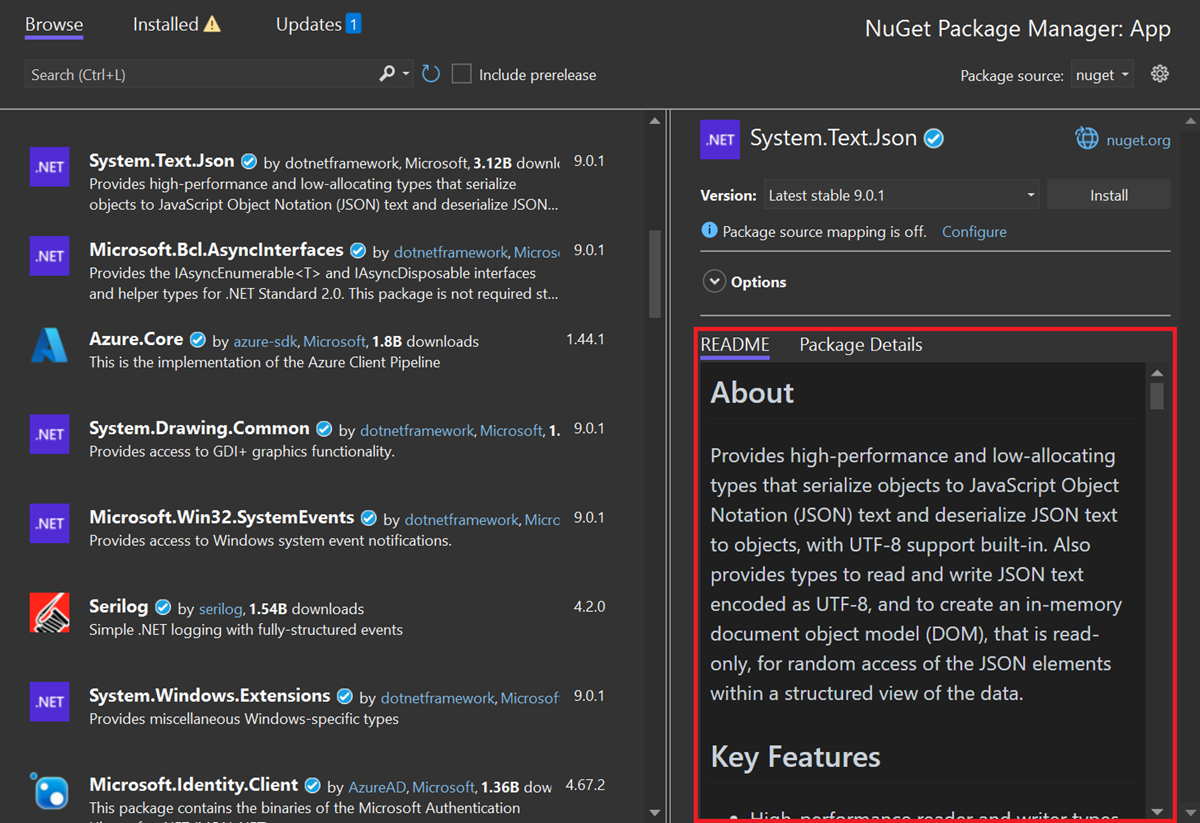Switch to the Package Details tab

pos(860,345)
